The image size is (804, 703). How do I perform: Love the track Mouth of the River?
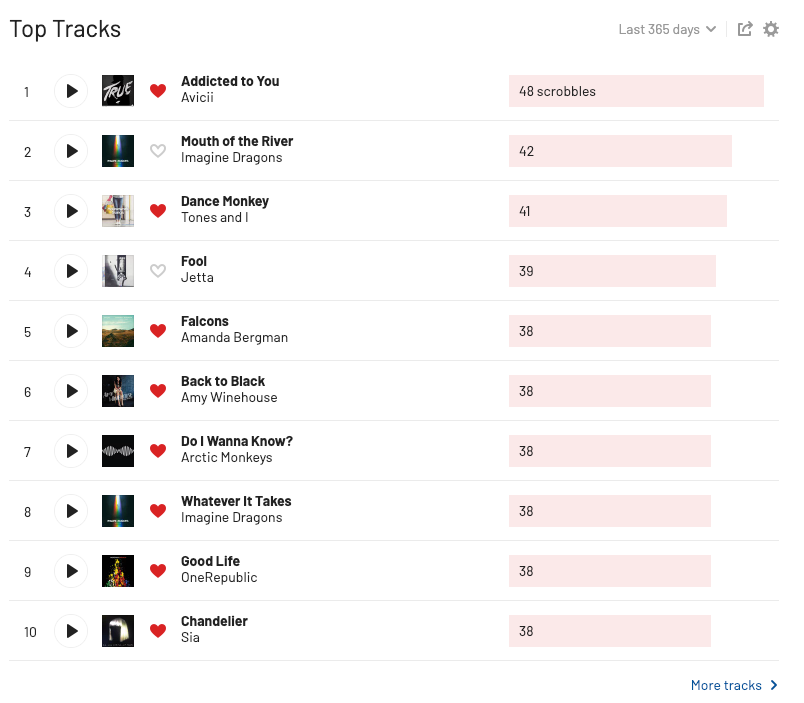pos(157,151)
